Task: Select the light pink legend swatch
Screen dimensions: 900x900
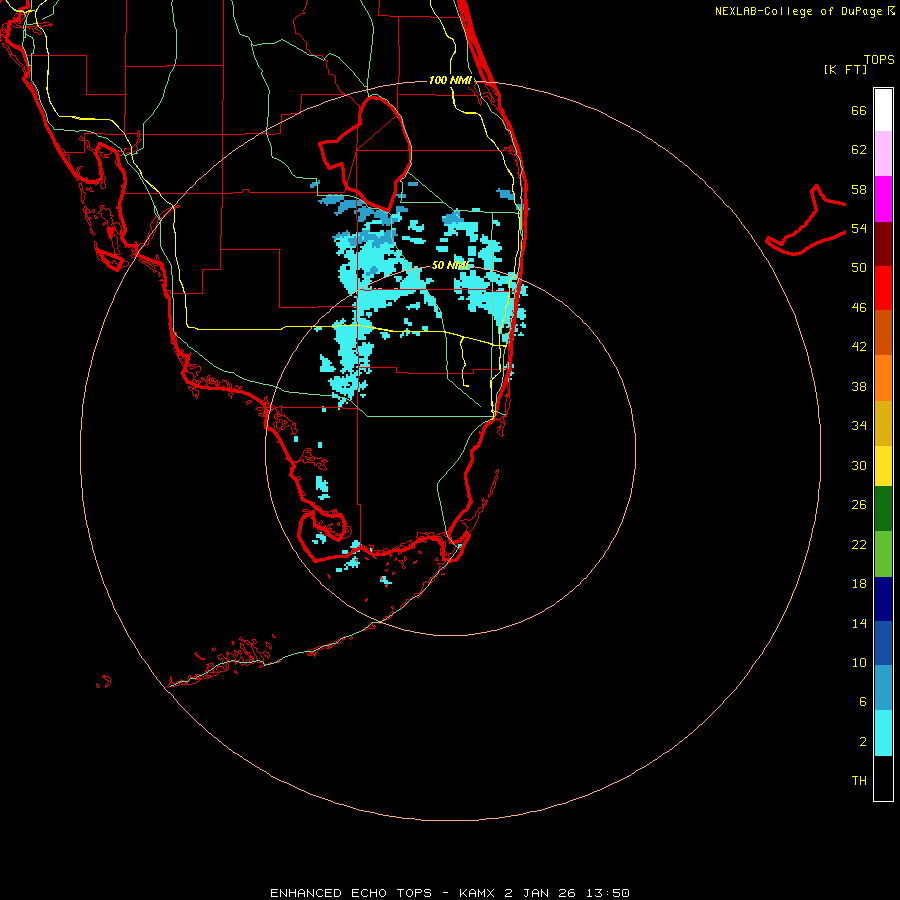Action: pos(883,154)
